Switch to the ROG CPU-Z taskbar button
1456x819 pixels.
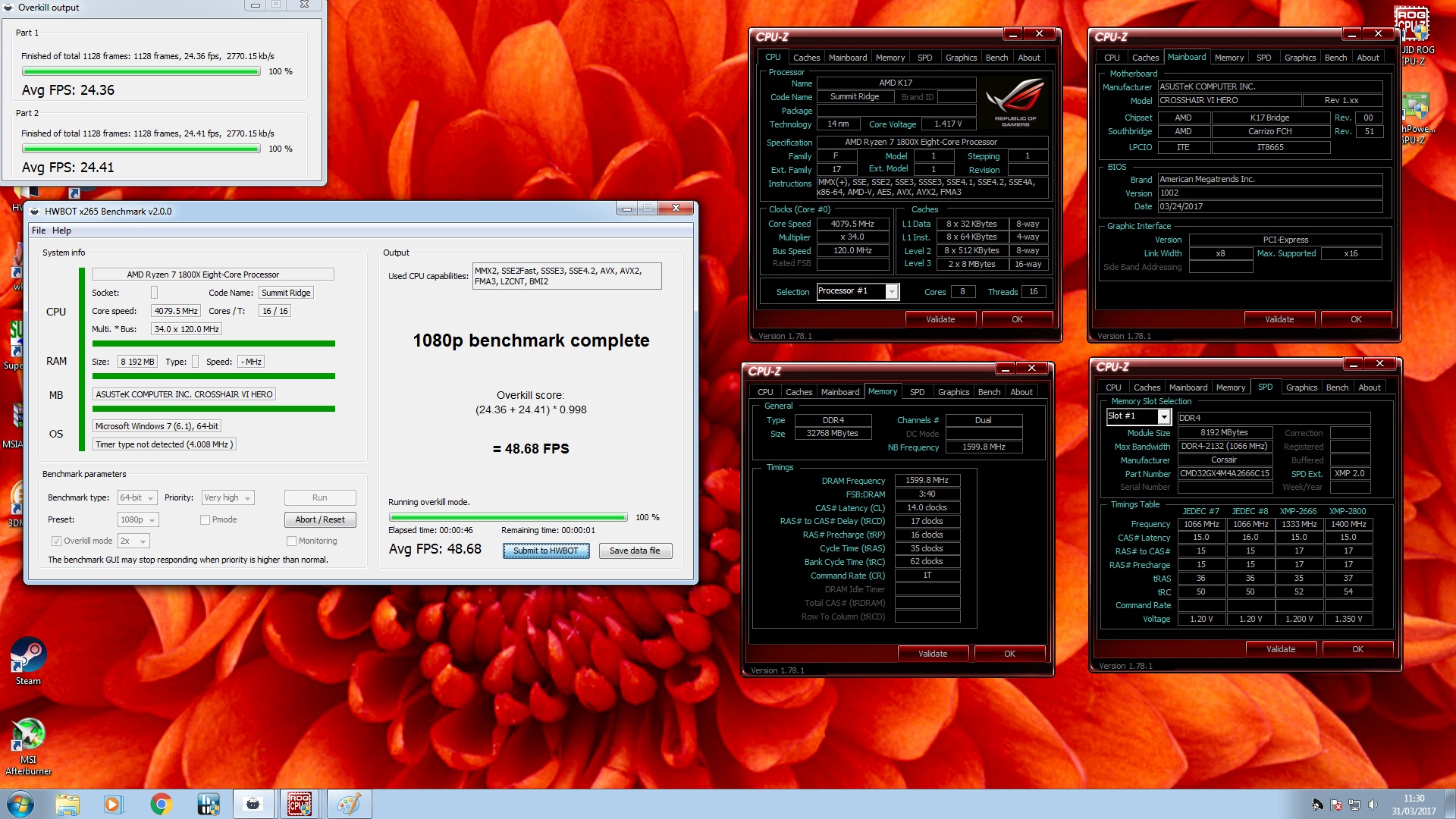click(300, 804)
